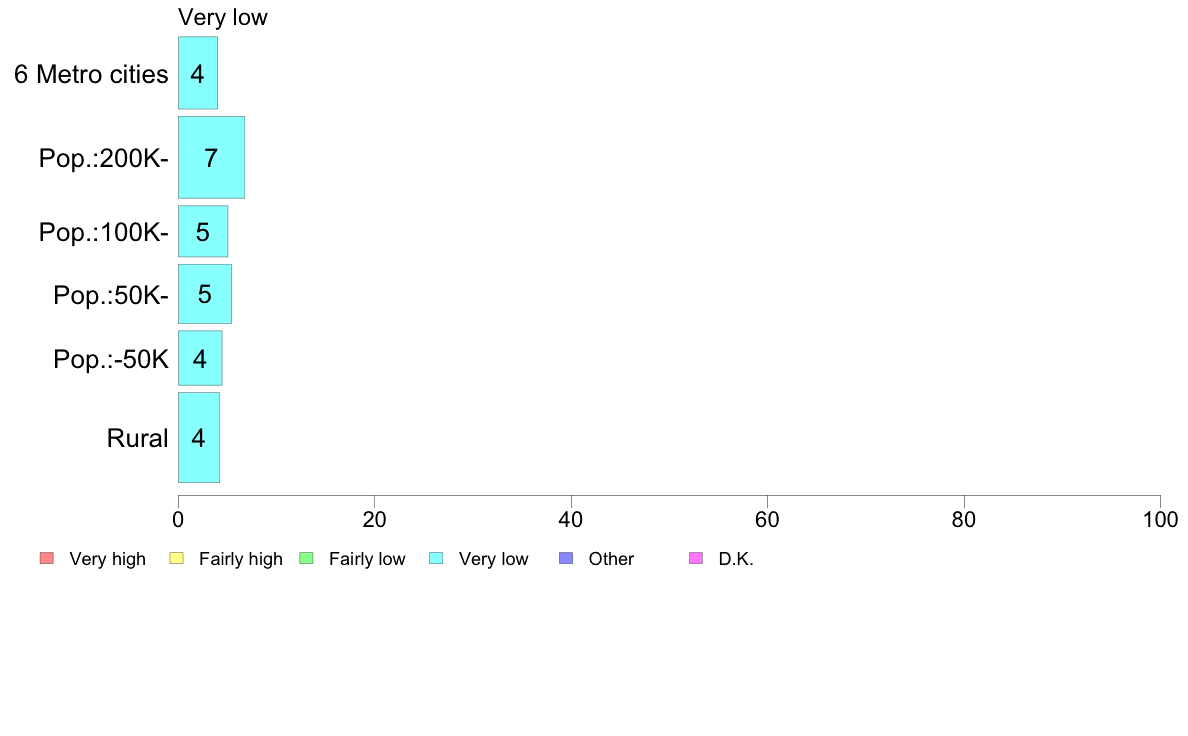1188x736 pixels.
Task: Click the Pop.:200K- category label
Action: (104, 158)
